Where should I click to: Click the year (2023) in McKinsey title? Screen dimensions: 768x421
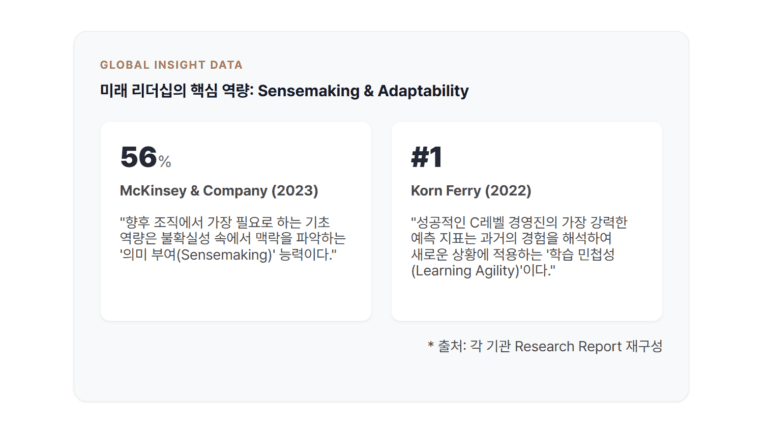tap(295, 190)
